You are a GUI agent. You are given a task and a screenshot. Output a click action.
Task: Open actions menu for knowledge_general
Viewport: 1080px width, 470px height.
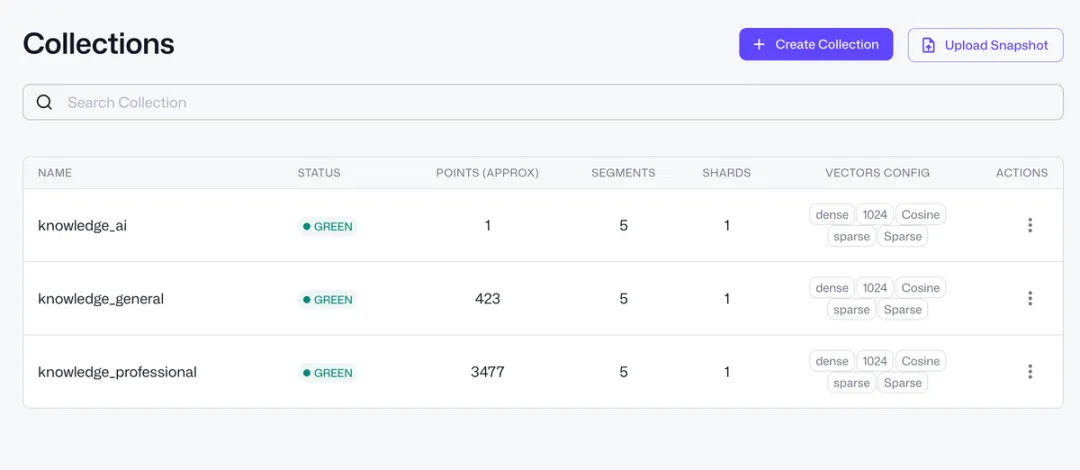(x=1029, y=298)
